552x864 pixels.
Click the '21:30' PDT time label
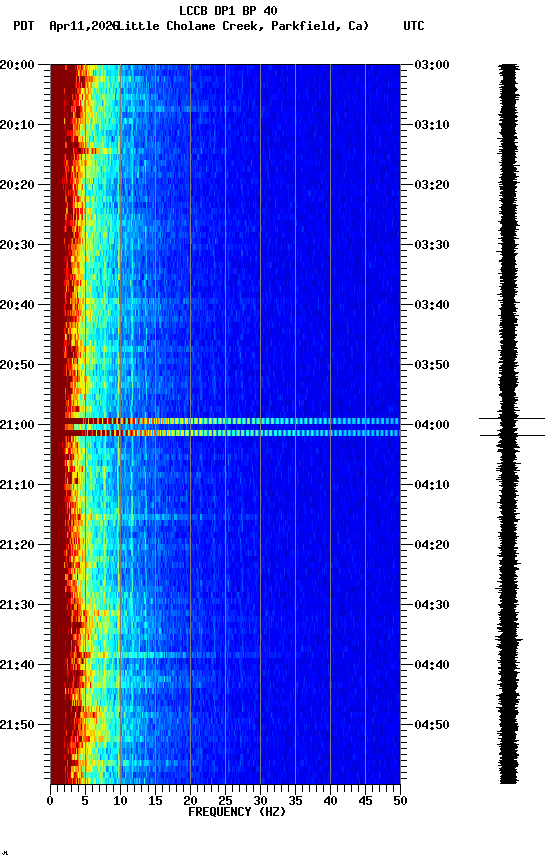17,605
